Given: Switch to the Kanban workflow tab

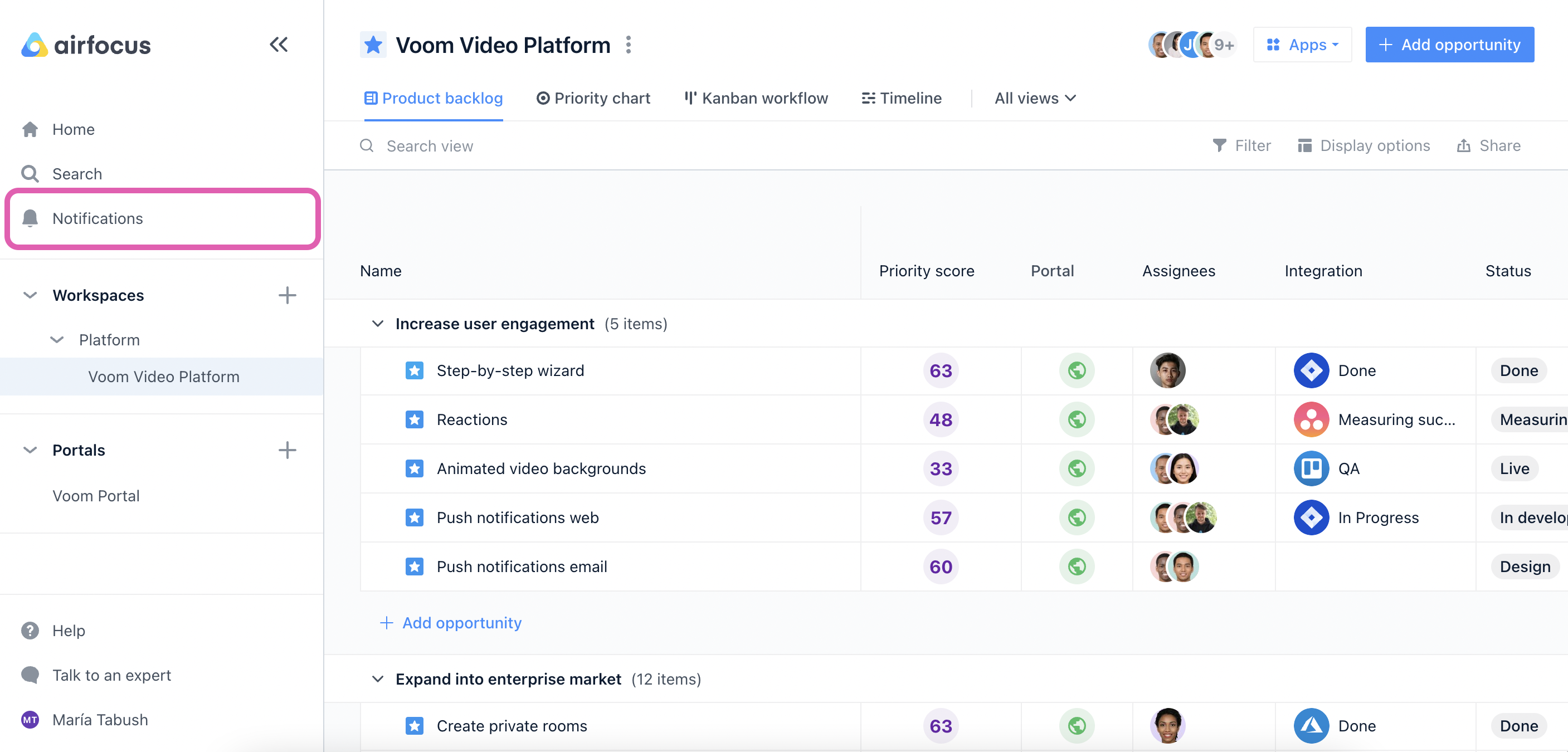Looking at the screenshot, I should [x=756, y=98].
